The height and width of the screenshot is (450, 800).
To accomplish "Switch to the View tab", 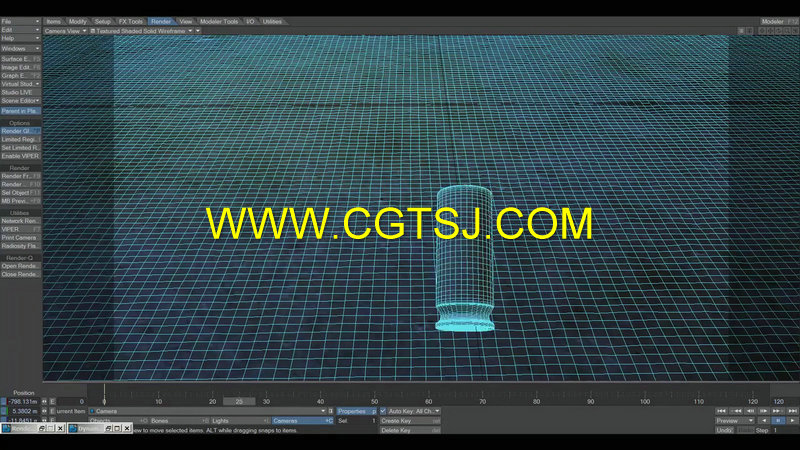I will (186, 21).
